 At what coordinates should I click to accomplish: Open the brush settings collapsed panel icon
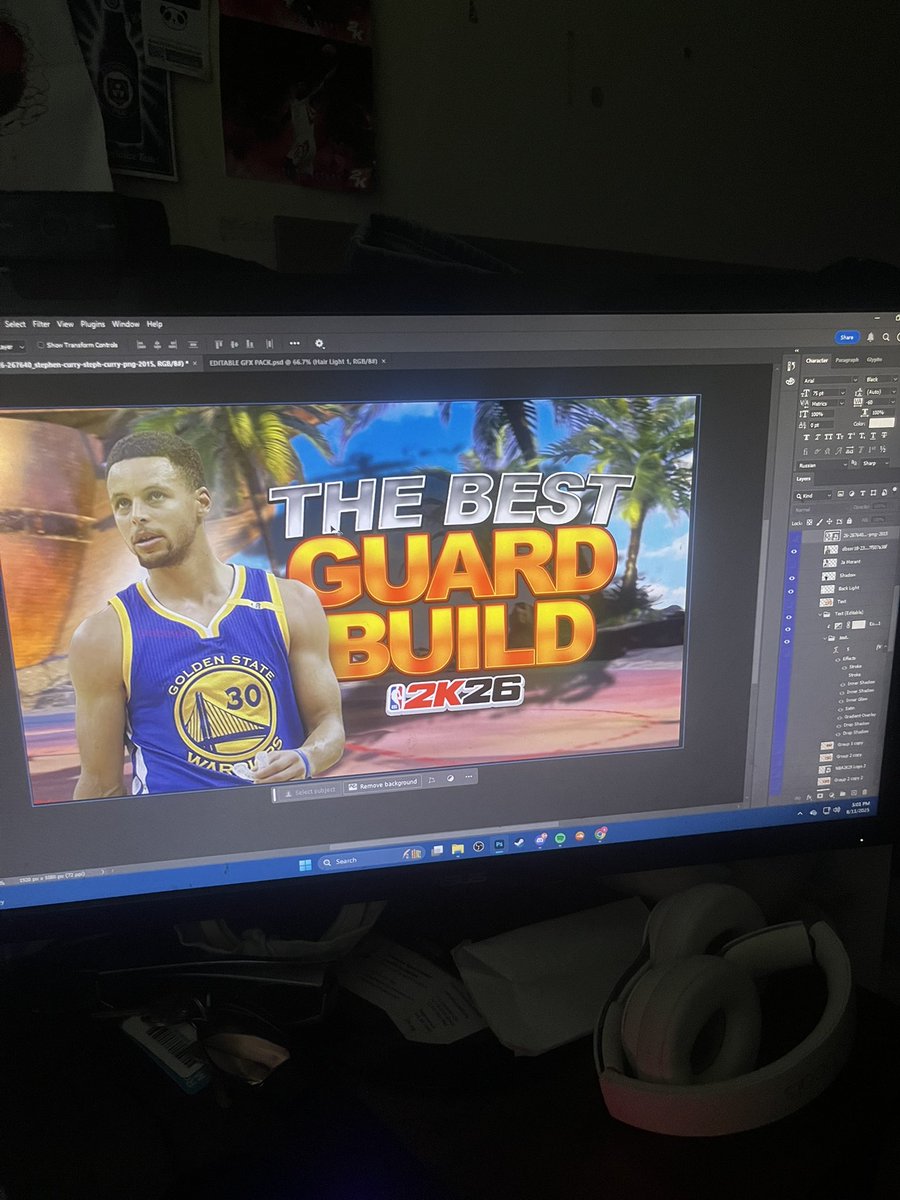[x=790, y=365]
